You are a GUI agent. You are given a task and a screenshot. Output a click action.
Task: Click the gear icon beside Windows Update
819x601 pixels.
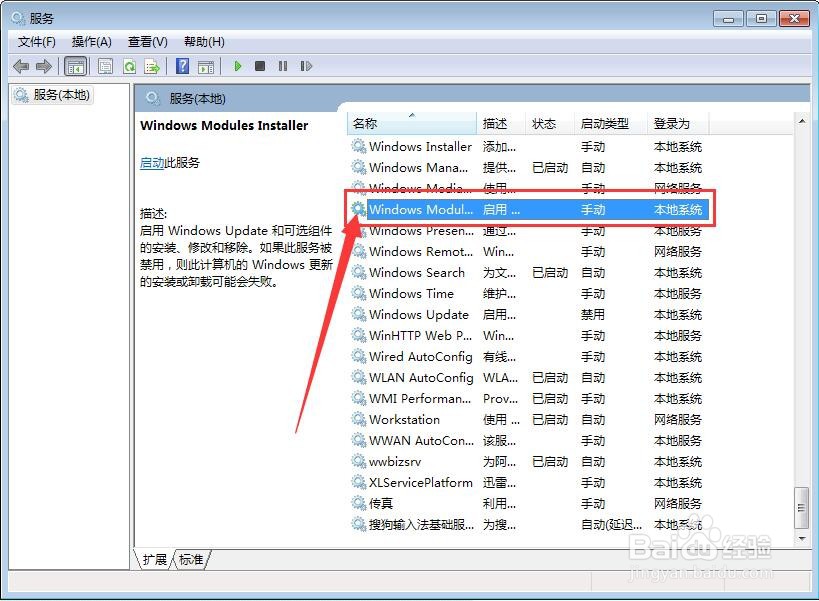click(x=358, y=314)
